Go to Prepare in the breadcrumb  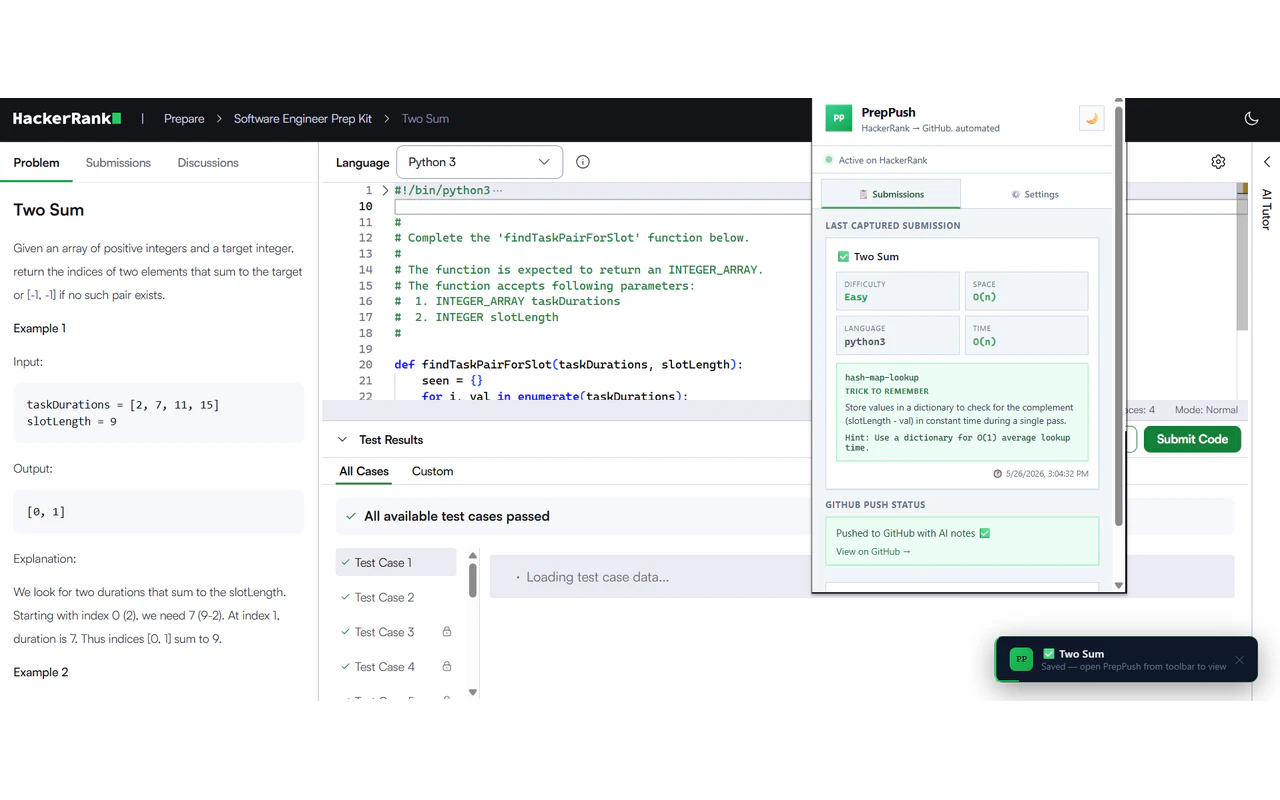tap(184, 119)
